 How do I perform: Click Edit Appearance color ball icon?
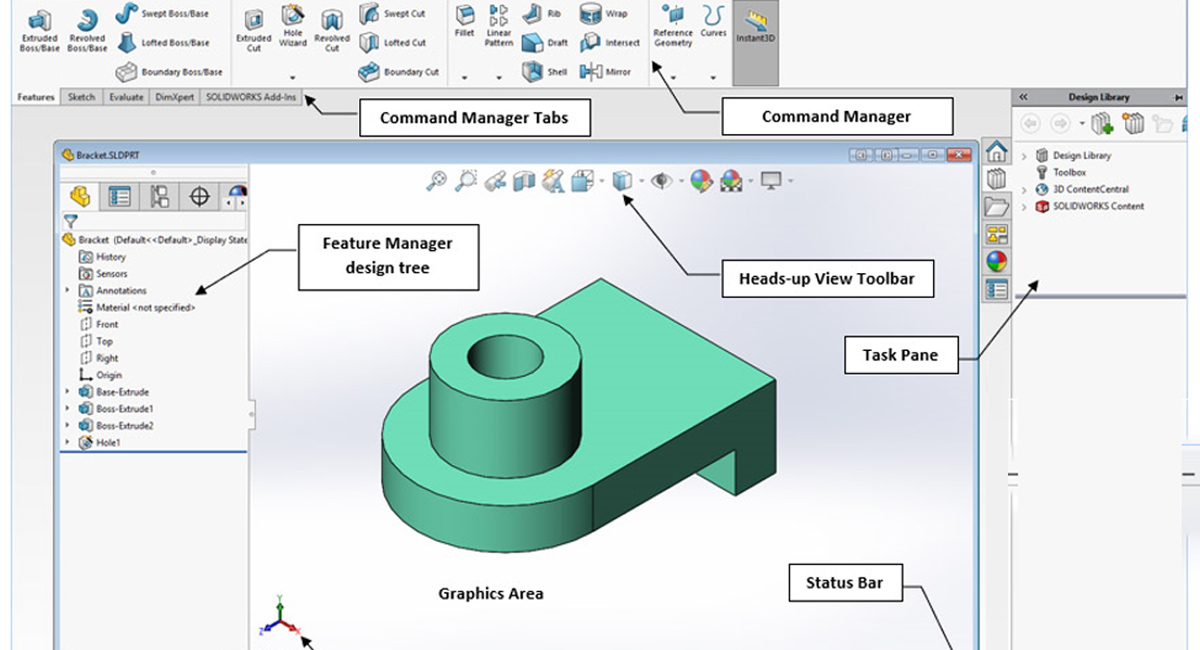pyautogui.click(x=701, y=181)
